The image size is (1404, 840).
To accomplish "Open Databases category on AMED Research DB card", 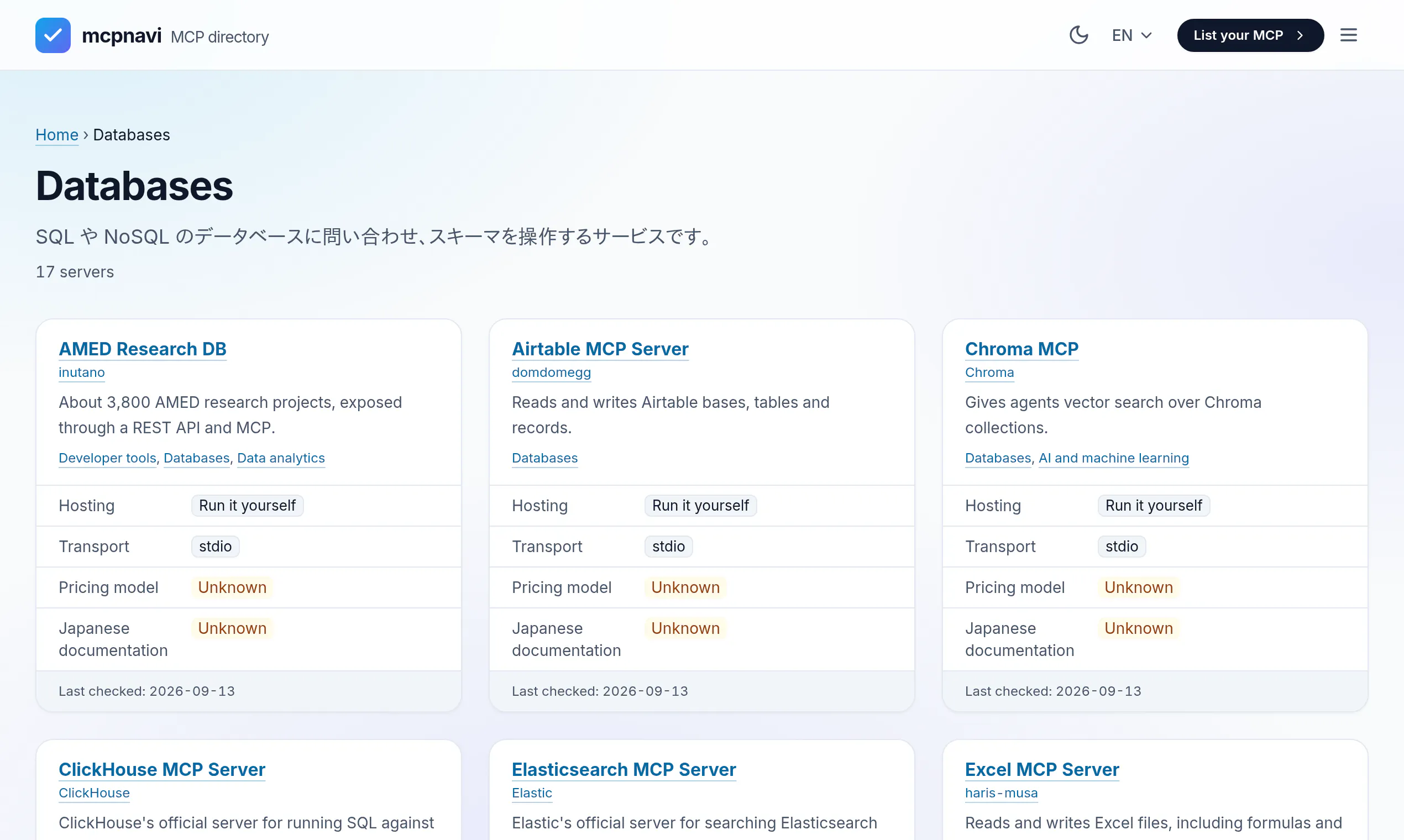I will tap(196, 458).
